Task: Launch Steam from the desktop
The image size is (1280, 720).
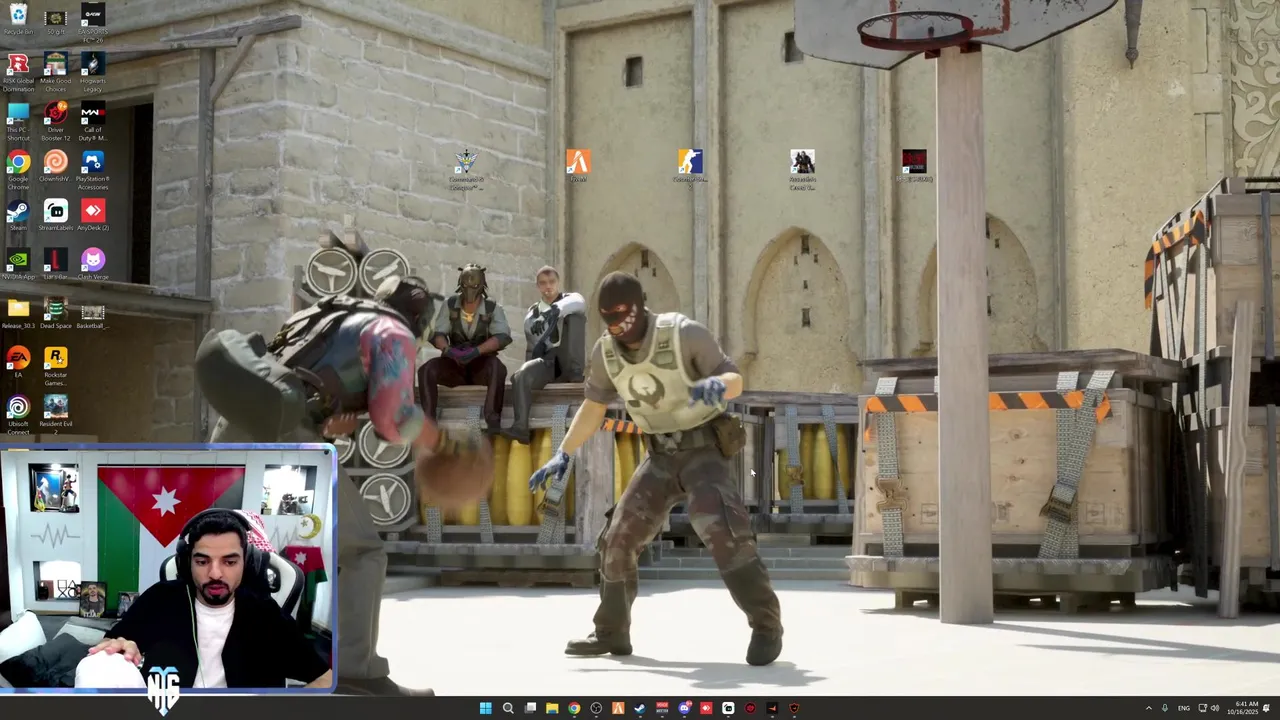Action: (18, 215)
